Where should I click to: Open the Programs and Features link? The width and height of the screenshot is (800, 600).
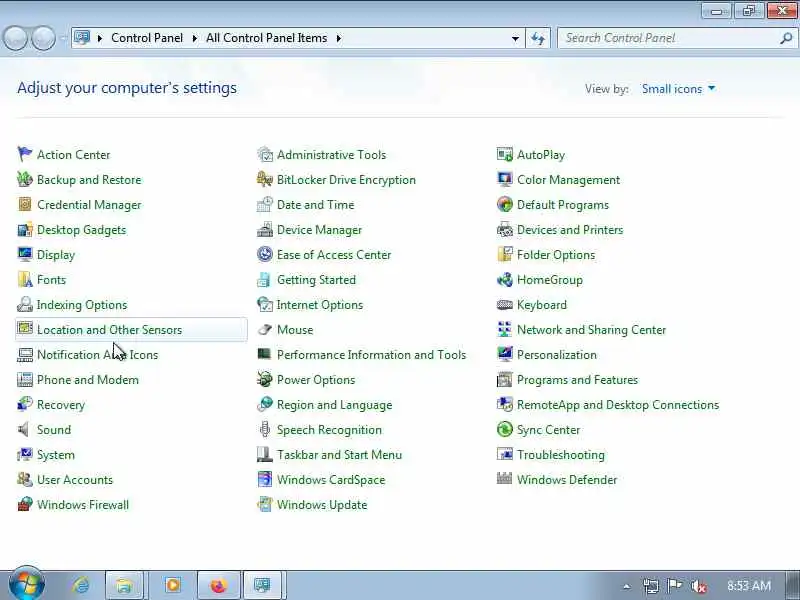(x=577, y=380)
